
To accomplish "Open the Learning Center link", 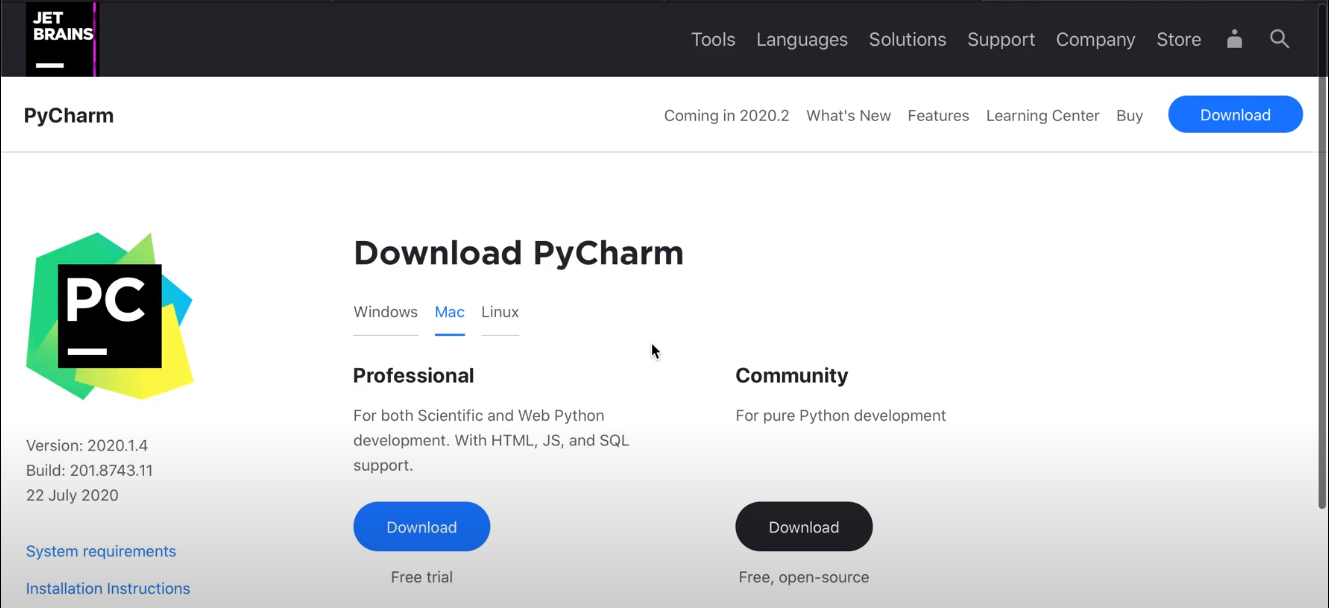I will [1042, 116].
